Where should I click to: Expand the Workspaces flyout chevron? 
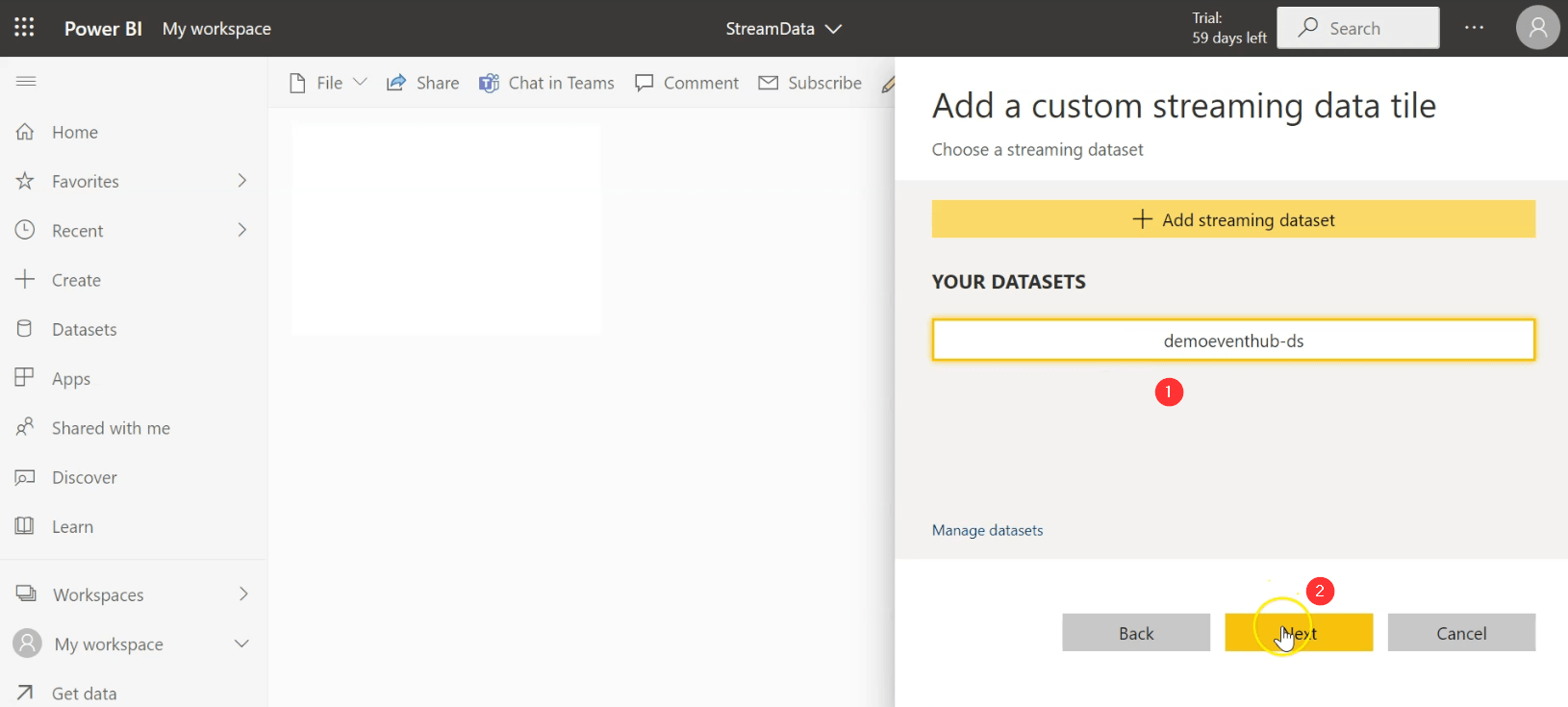tap(243, 593)
